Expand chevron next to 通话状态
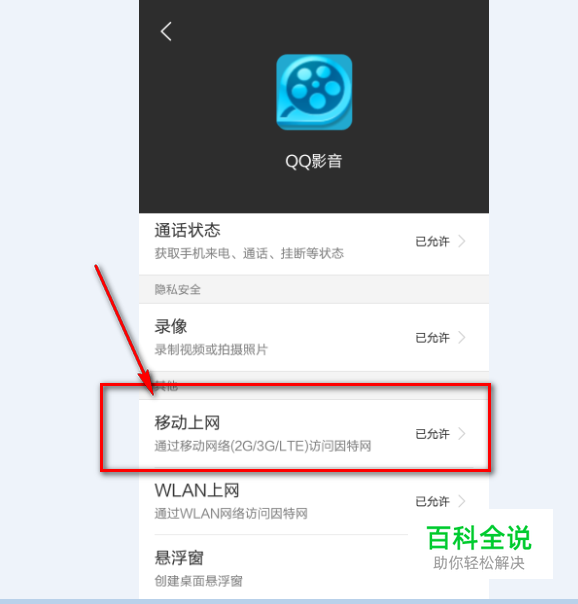 click(x=461, y=242)
